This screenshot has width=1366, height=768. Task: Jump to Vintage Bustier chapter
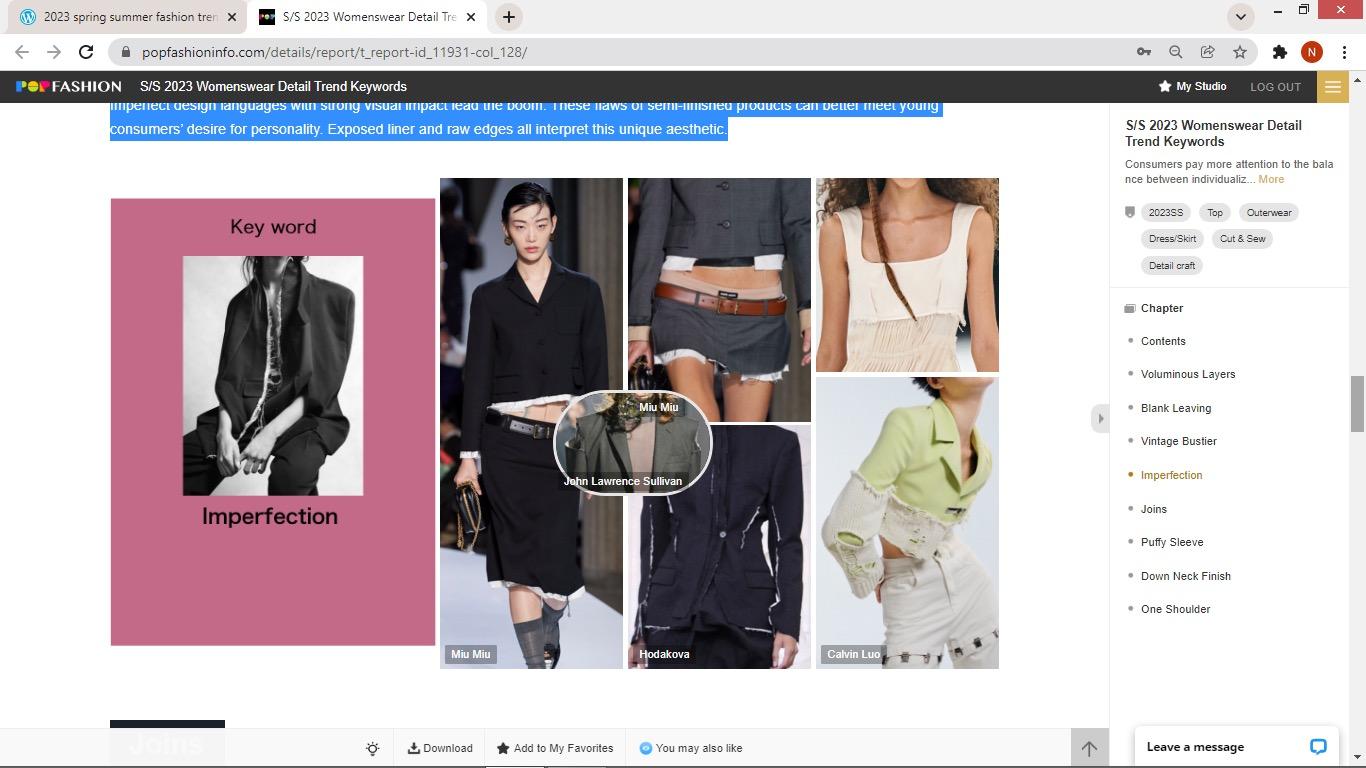(1179, 441)
